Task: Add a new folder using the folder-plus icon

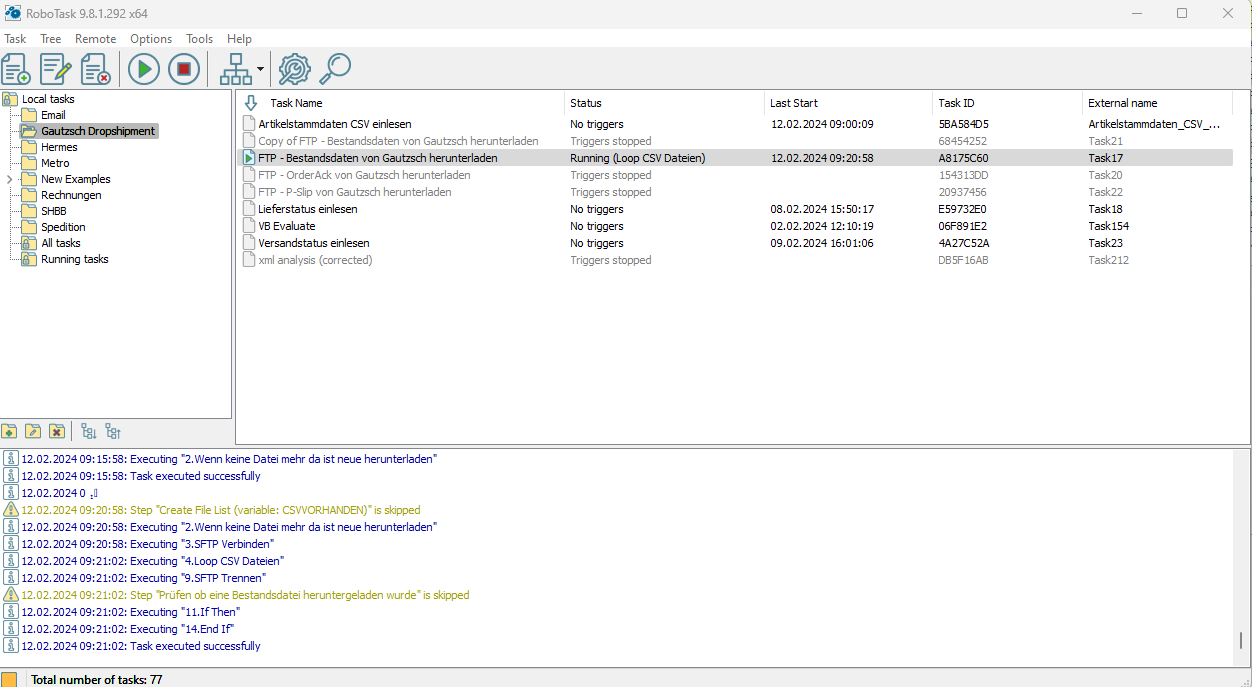Action: 9,432
